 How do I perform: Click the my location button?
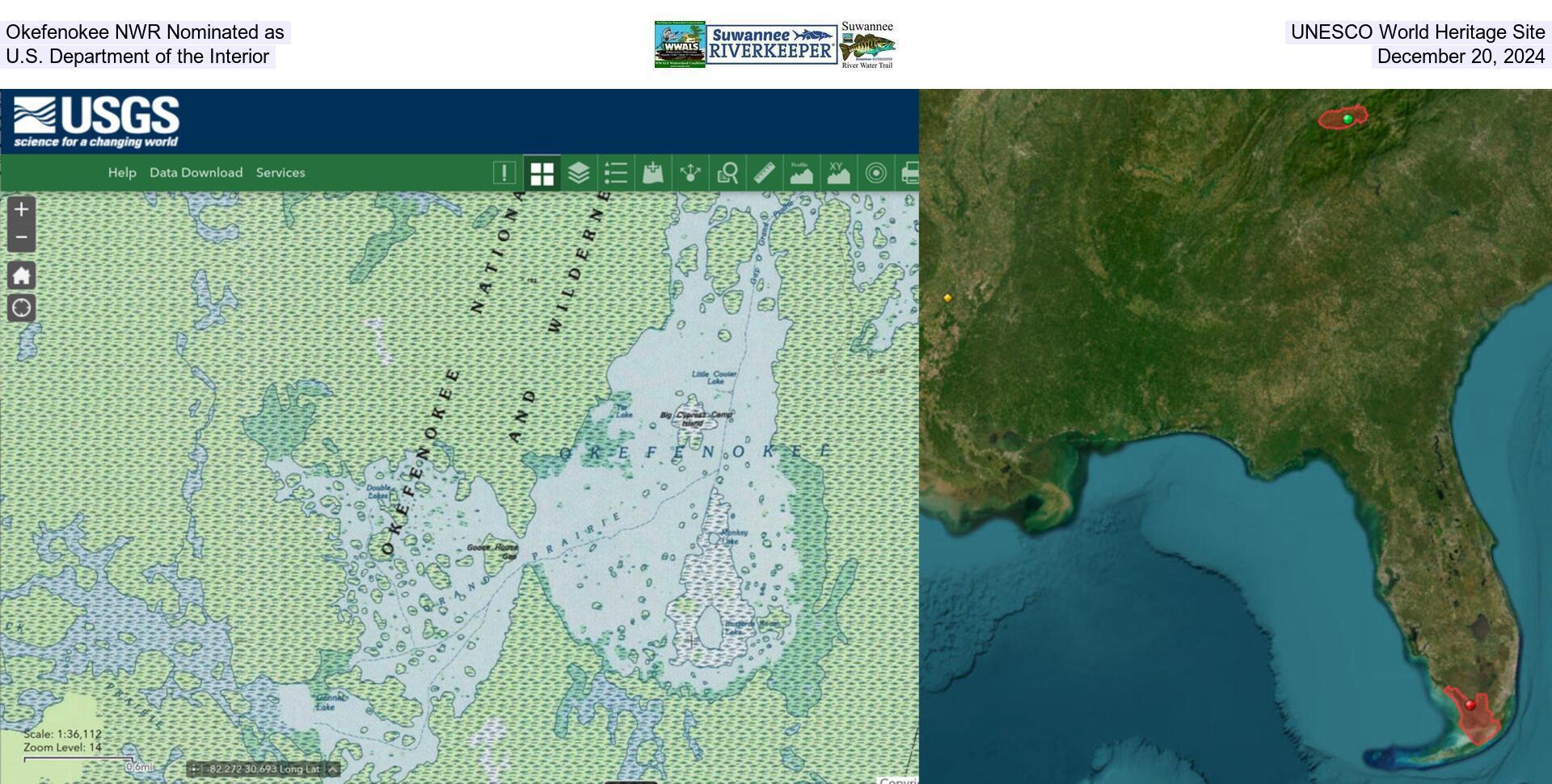22,308
